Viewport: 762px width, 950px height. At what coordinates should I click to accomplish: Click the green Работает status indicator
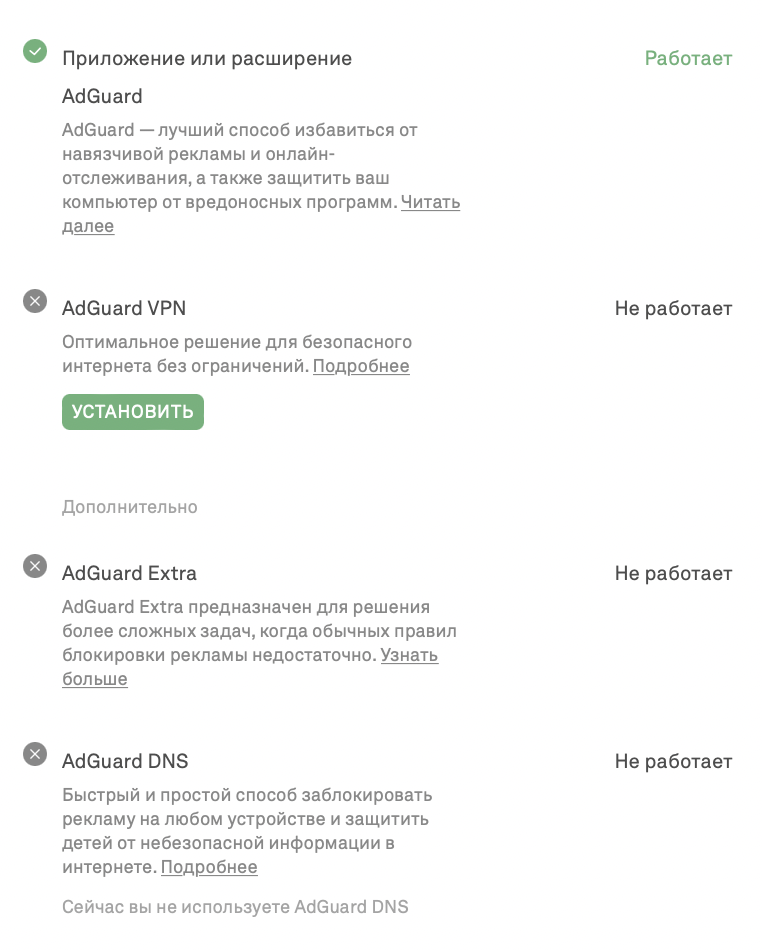687,58
